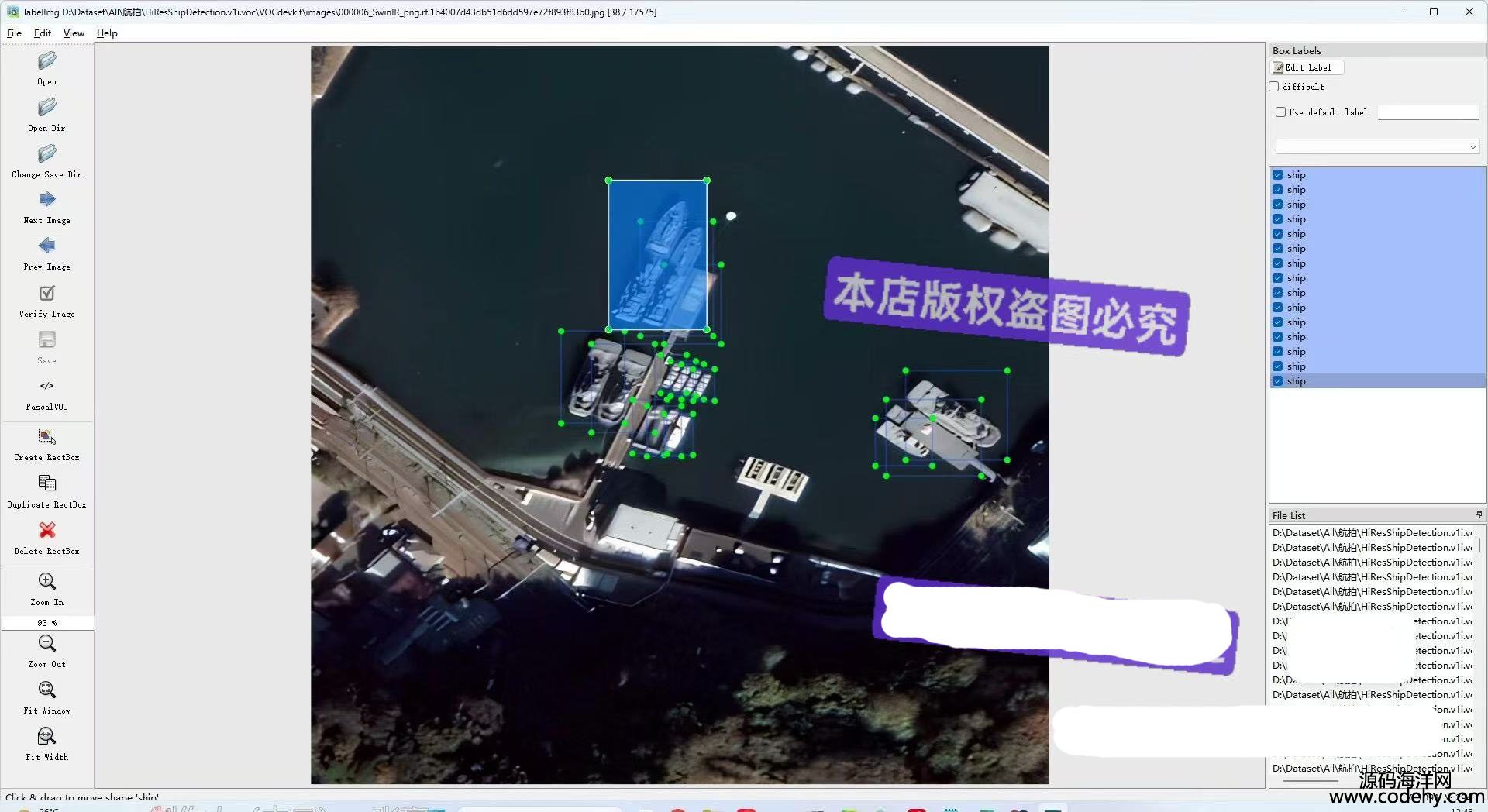Click the Zoom Out magnifier

47,643
